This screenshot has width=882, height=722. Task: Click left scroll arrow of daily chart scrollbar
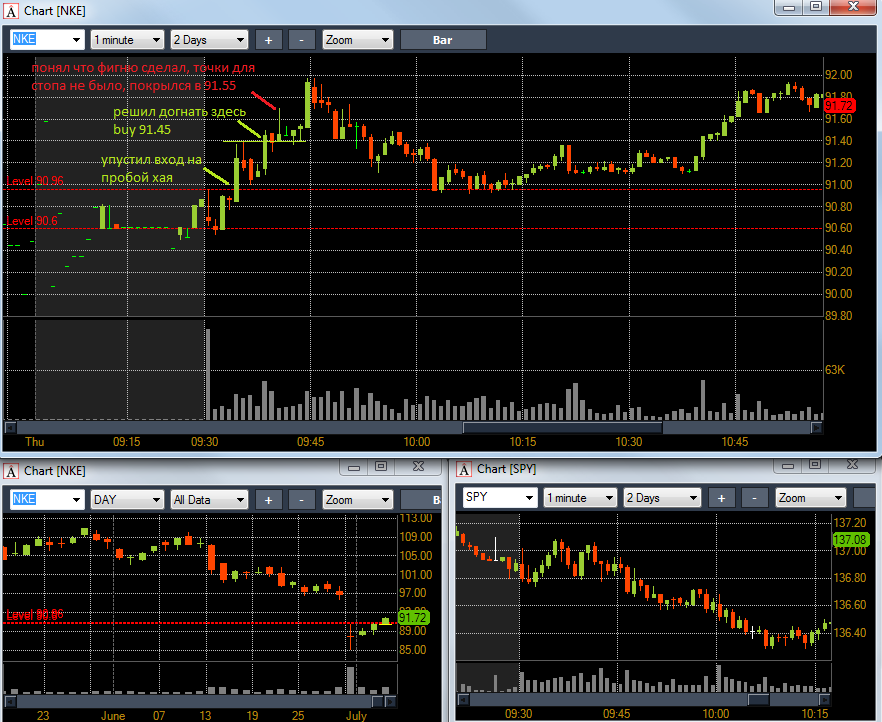coord(10,701)
